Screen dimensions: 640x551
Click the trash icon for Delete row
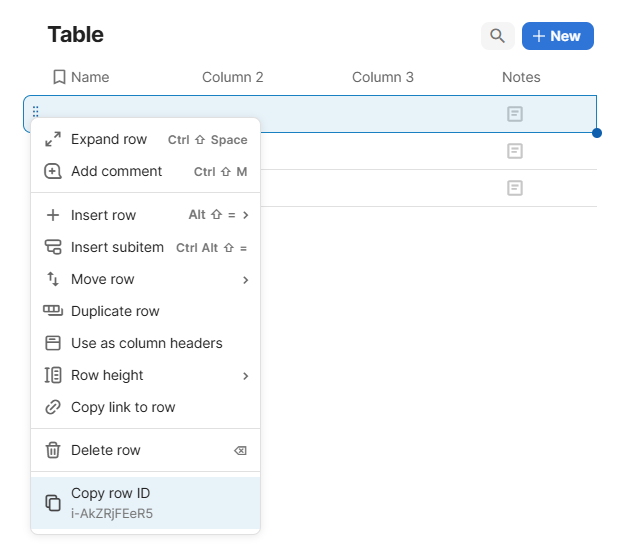(53, 450)
